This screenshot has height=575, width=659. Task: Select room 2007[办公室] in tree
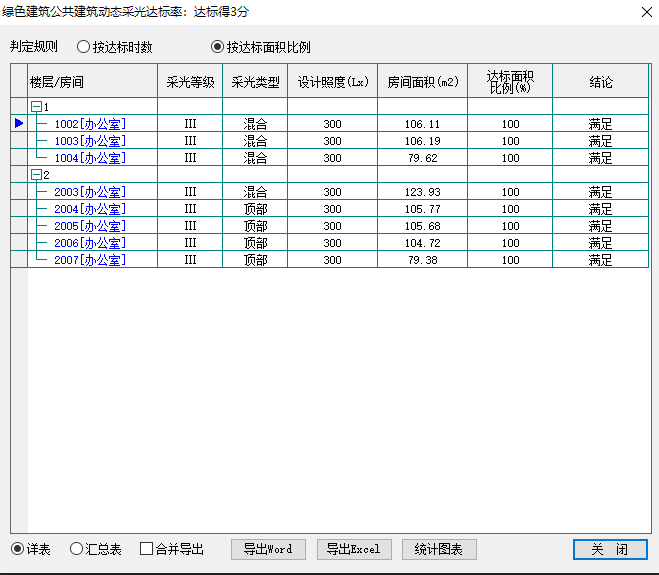click(90, 260)
